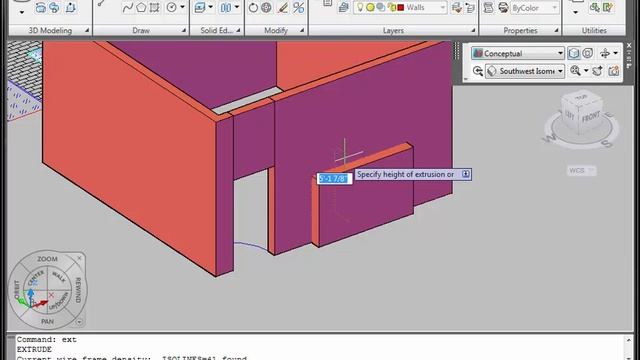The image size is (640, 360).
Task: Click the FRONT face of the ViewCube
Action: click(x=591, y=117)
